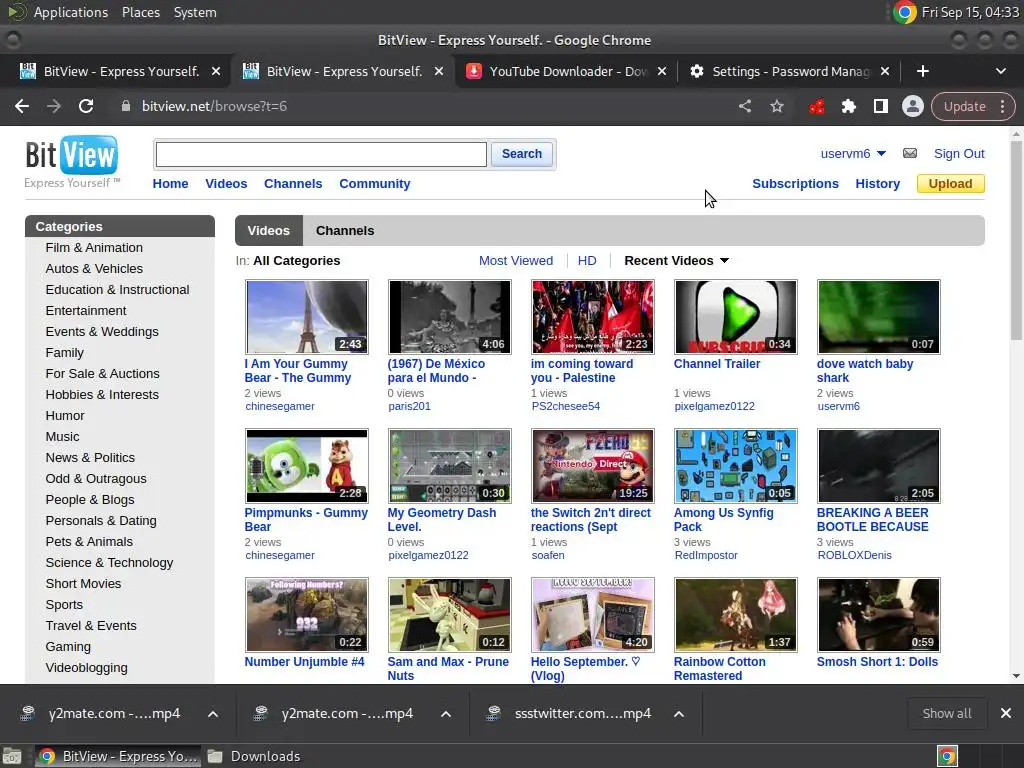1024x768 pixels.
Task: Open Downloads folder from the taskbar
Action: 253,756
